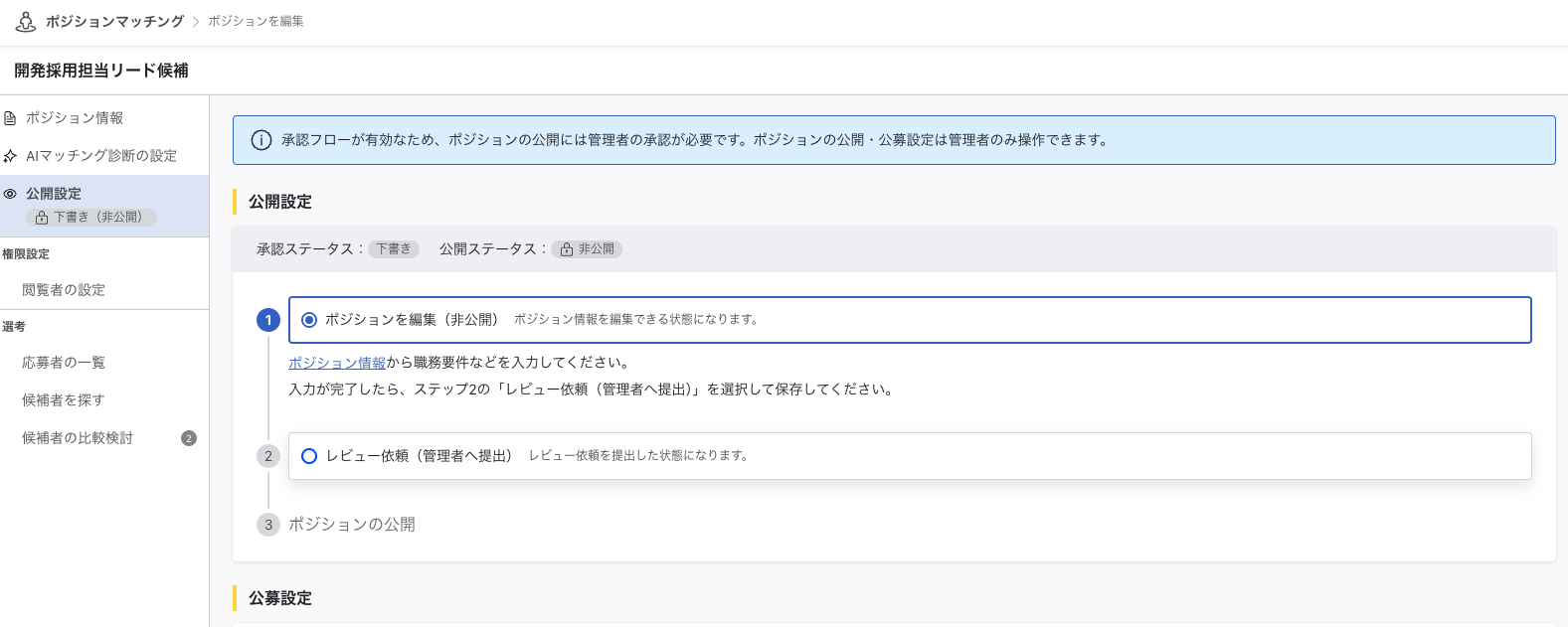The height and width of the screenshot is (627, 1568).
Task: Open 応募者の一覧 sidebar item
Action: 64,363
